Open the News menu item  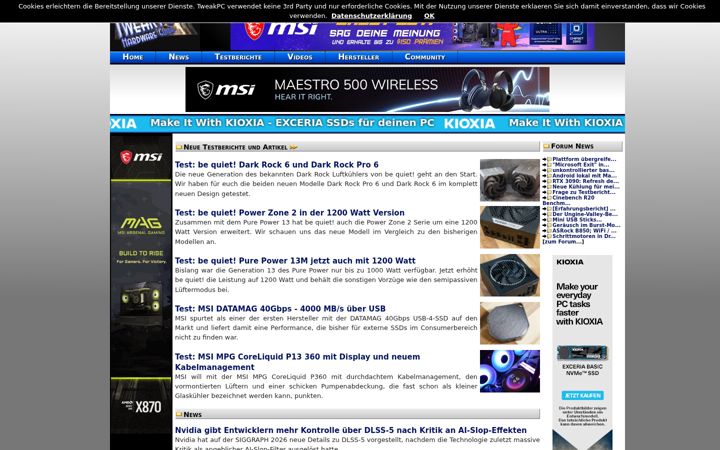(x=179, y=57)
